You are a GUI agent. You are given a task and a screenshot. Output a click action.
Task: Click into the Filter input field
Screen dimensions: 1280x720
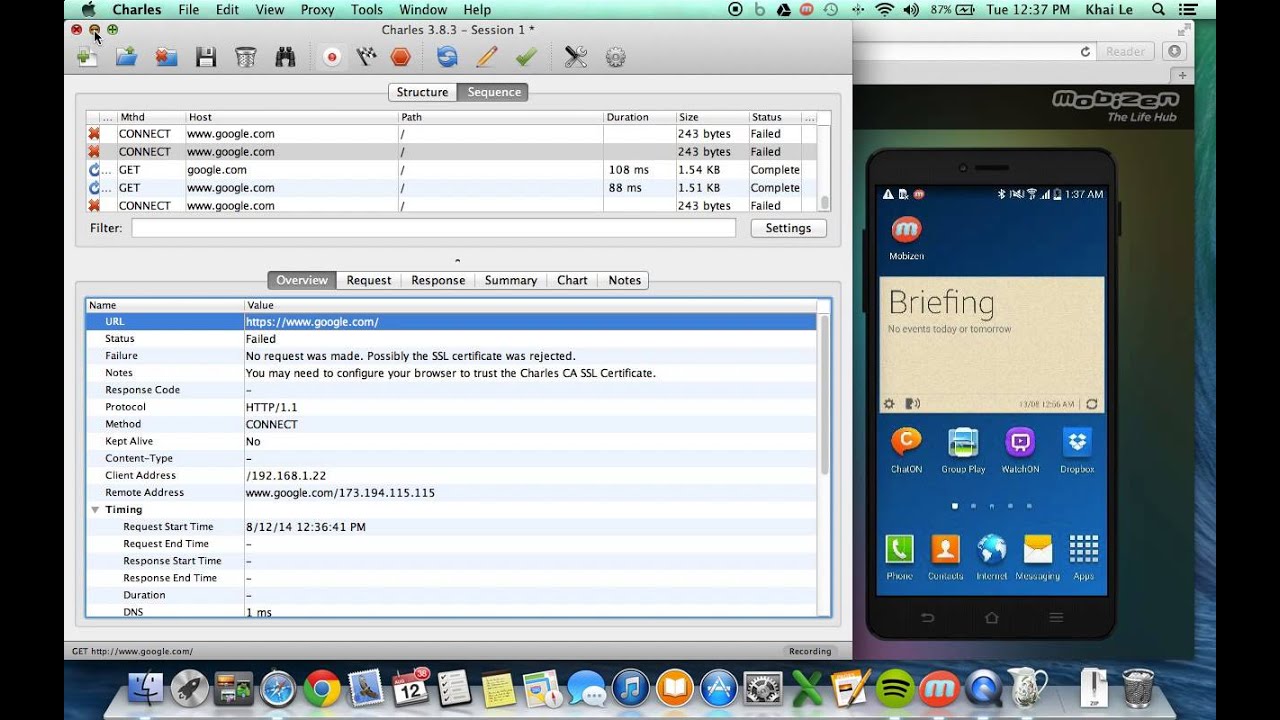(x=433, y=228)
